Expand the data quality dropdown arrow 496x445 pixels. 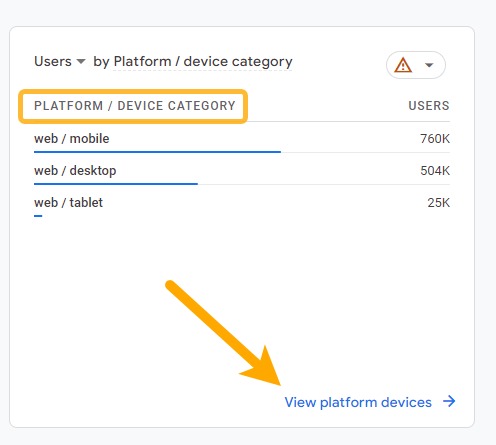coord(429,65)
